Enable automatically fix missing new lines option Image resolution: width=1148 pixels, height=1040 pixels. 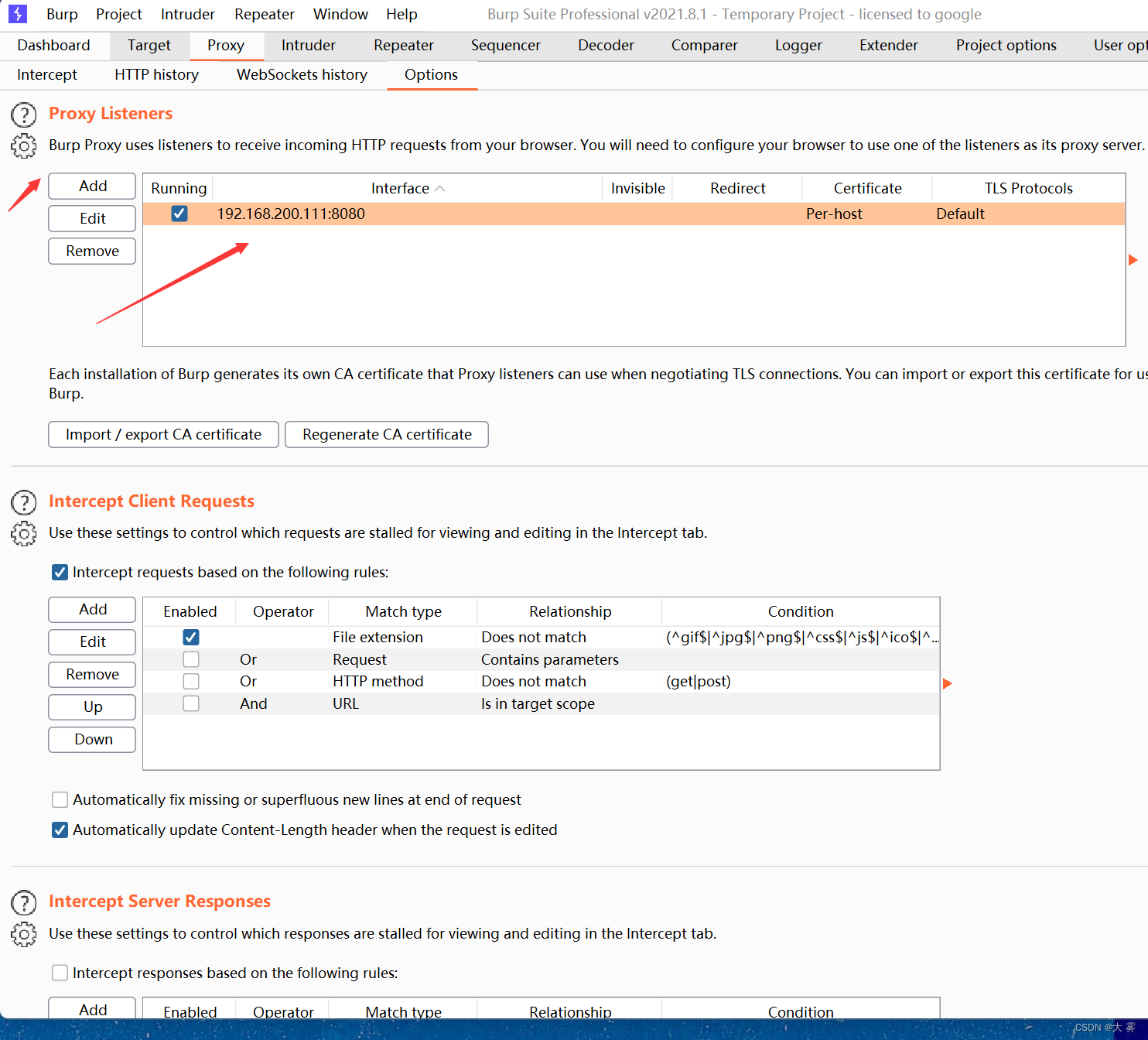[60, 799]
